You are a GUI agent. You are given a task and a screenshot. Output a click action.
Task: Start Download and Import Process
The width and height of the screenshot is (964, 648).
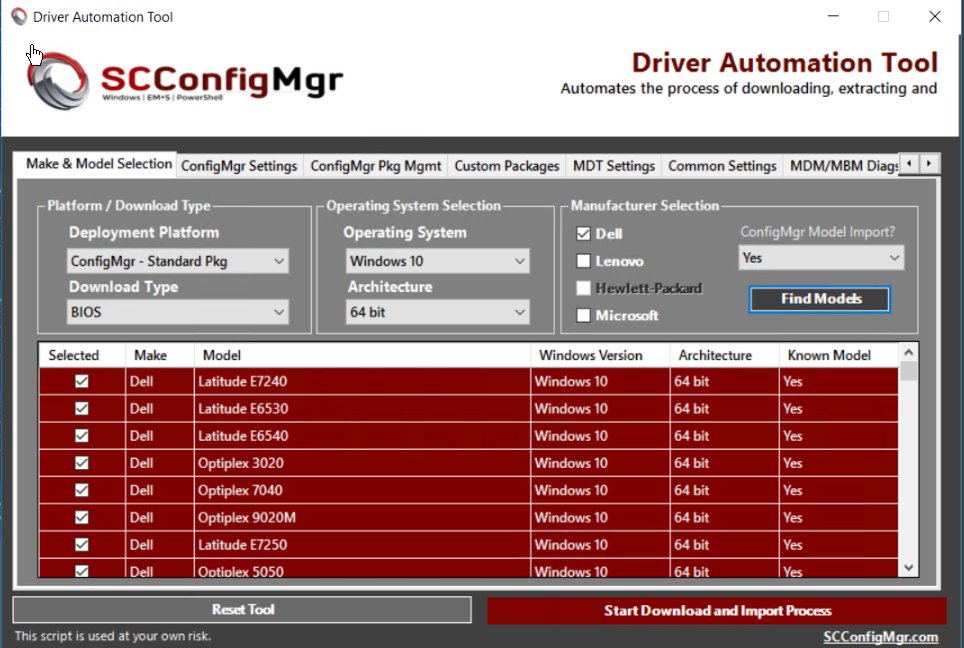(x=717, y=610)
